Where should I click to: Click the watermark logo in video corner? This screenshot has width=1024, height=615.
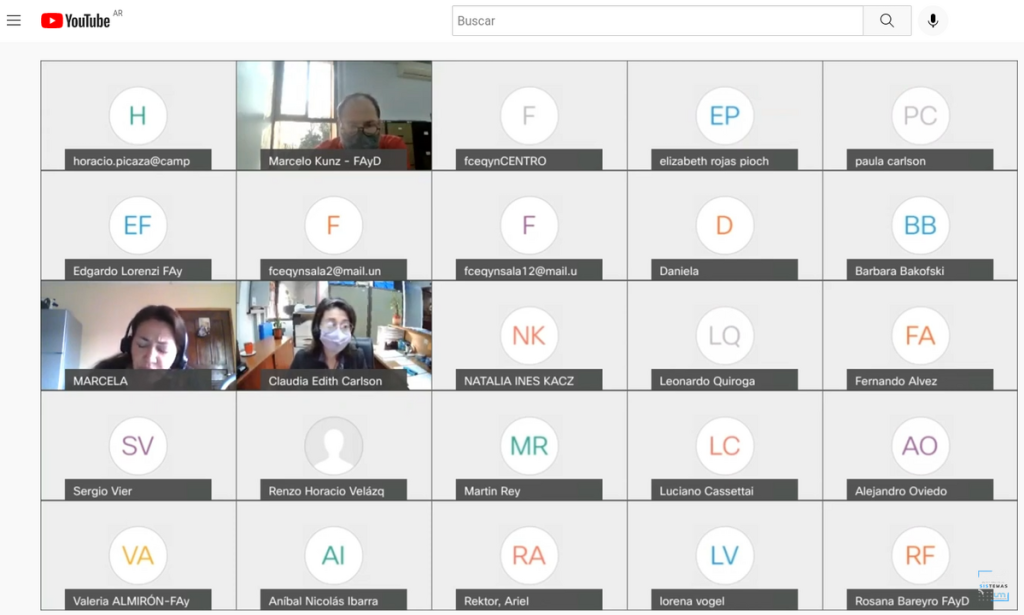pos(993,586)
